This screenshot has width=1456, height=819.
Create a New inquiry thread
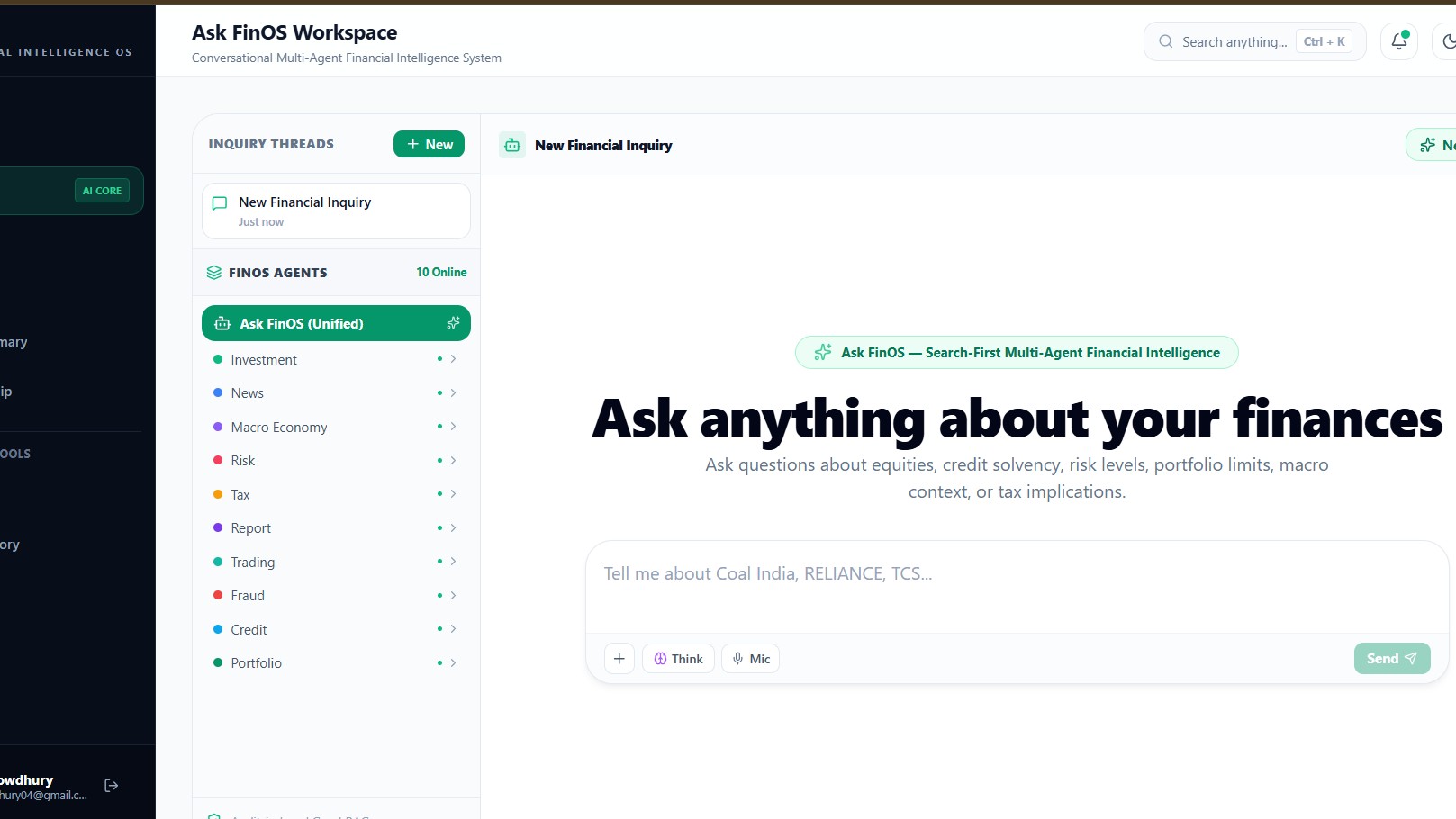click(x=429, y=144)
